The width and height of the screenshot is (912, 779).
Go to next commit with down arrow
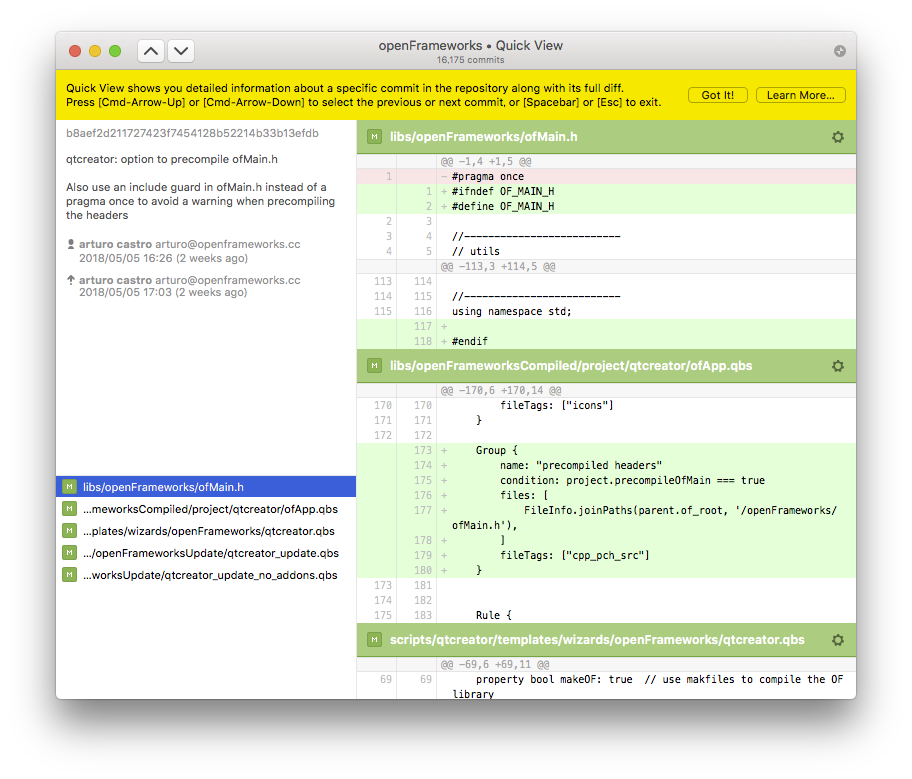point(180,51)
